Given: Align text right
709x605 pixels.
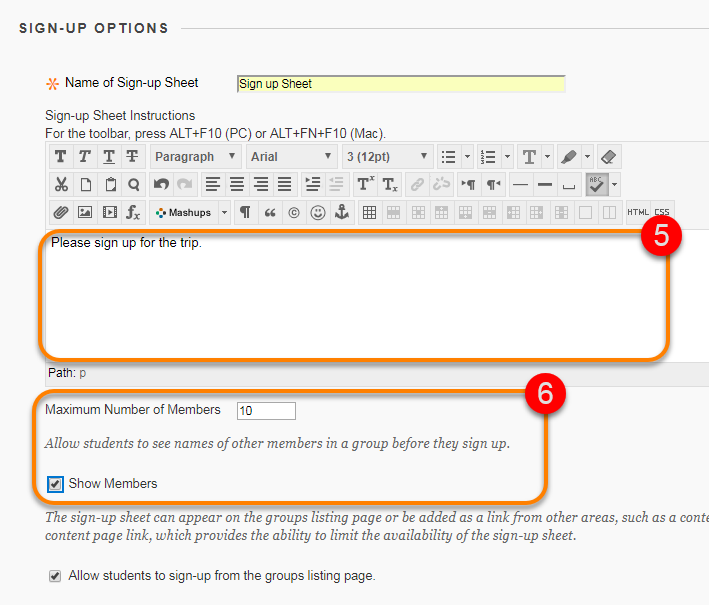Looking at the screenshot, I should click(261, 184).
